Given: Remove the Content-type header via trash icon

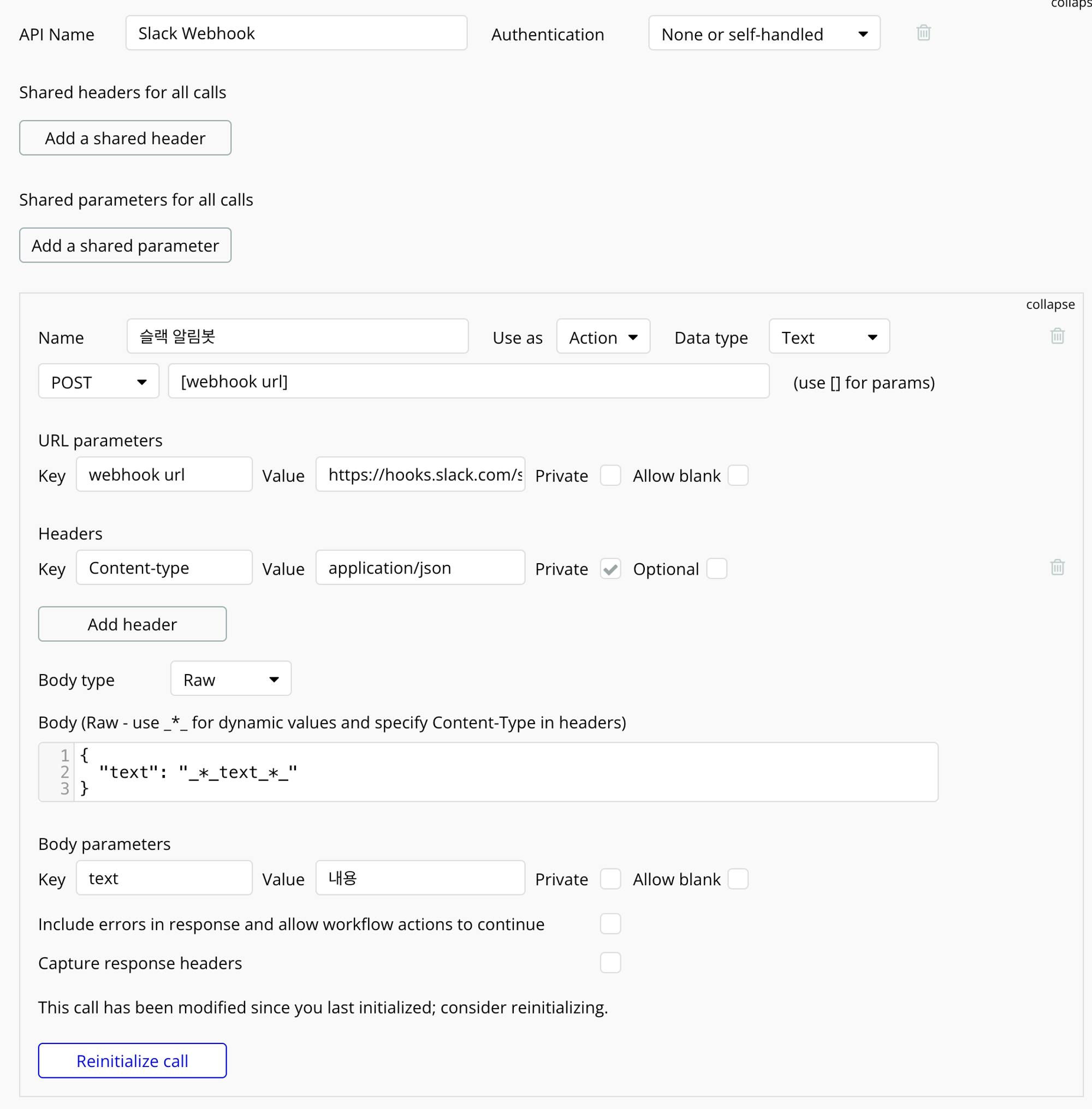Looking at the screenshot, I should [1057, 567].
